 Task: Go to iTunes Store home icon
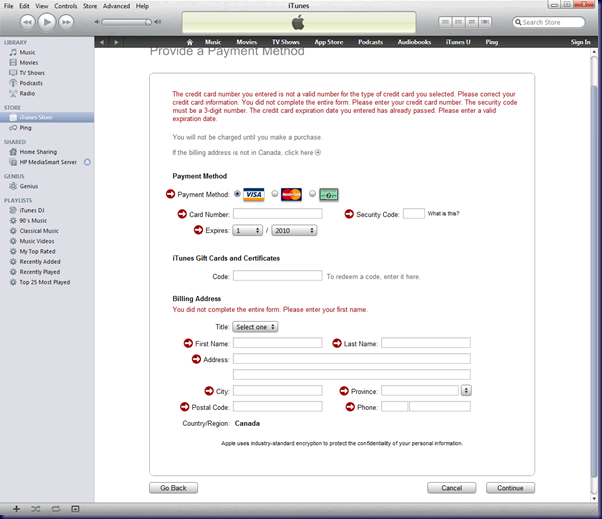click(x=190, y=42)
